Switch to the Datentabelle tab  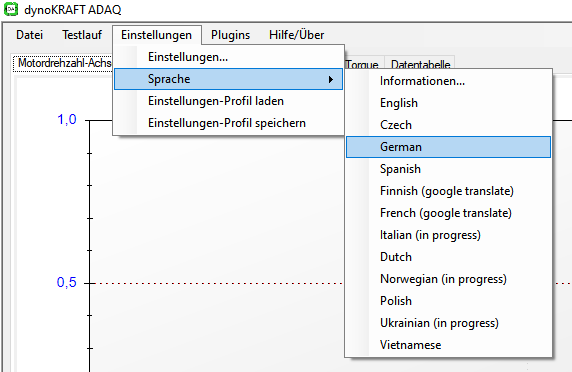[x=420, y=63]
